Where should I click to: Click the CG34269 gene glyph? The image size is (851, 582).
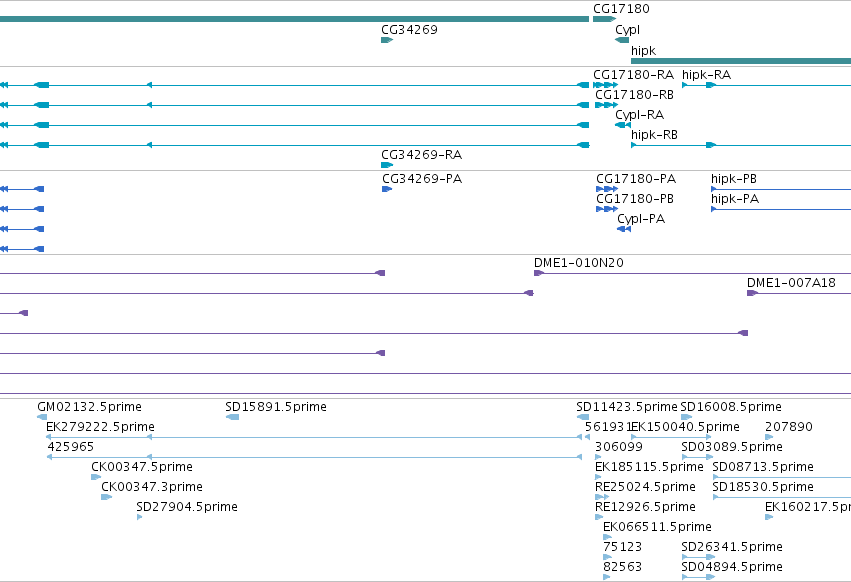(x=387, y=40)
